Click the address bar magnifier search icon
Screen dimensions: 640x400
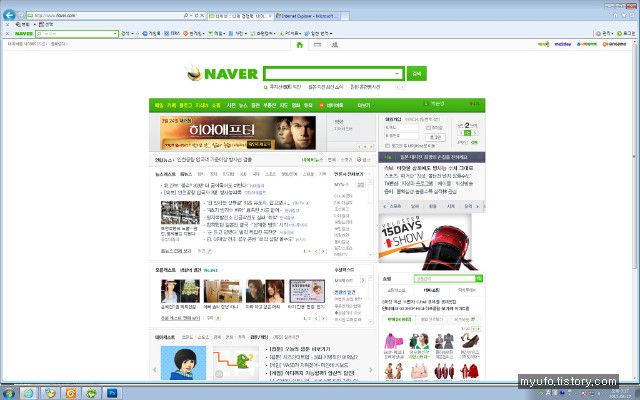(x=186, y=16)
